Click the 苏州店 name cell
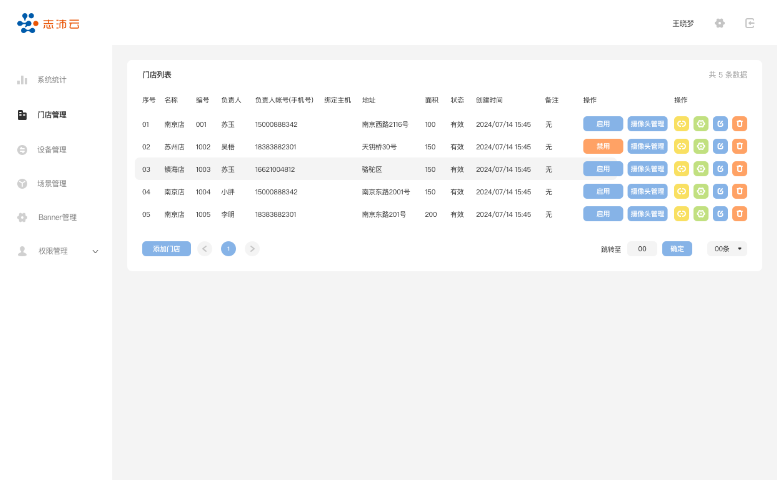 tap(174, 147)
